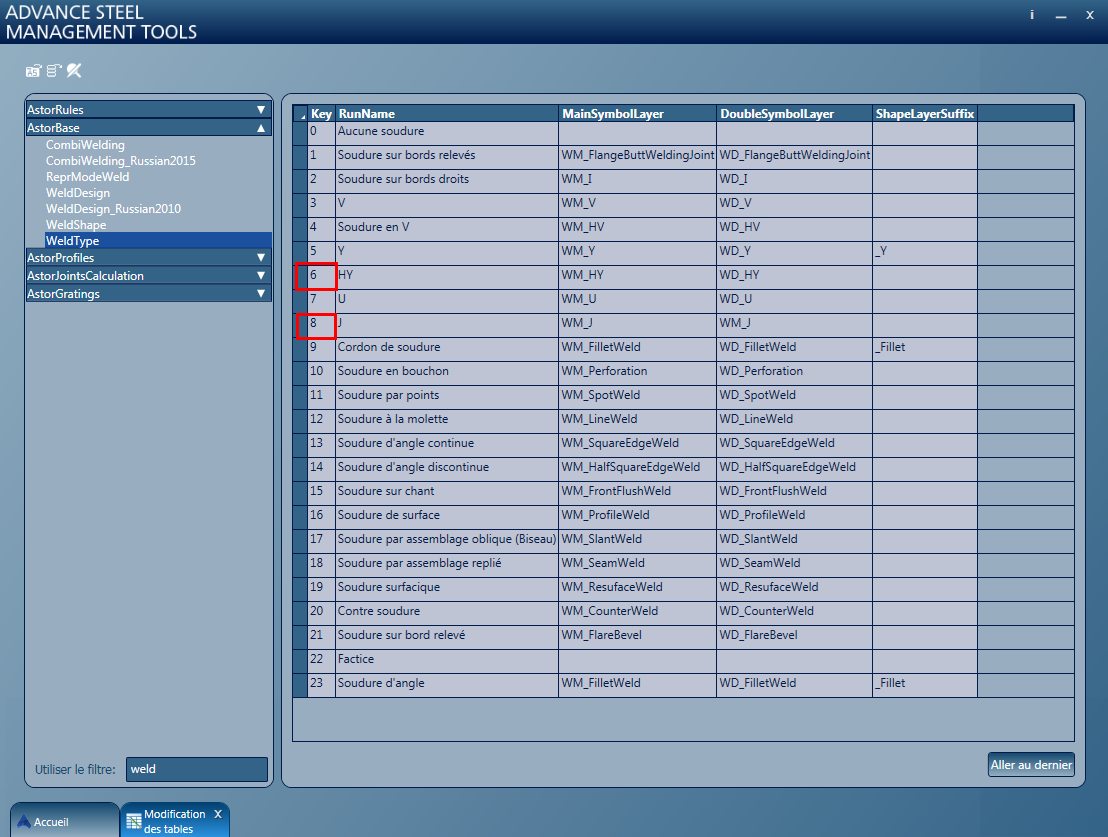Viewport: 1108px width, 837px height.
Task: Click the 'WM_Perforation' cell
Action: pos(637,372)
